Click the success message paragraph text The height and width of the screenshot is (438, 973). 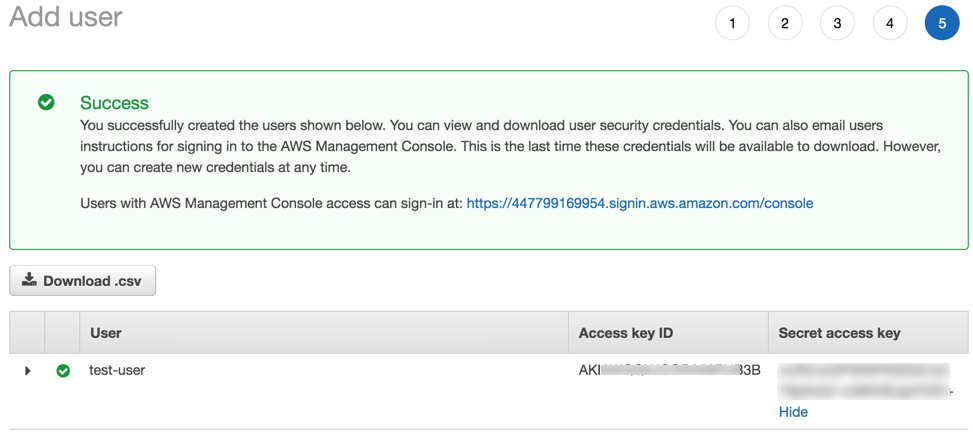click(x=510, y=146)
